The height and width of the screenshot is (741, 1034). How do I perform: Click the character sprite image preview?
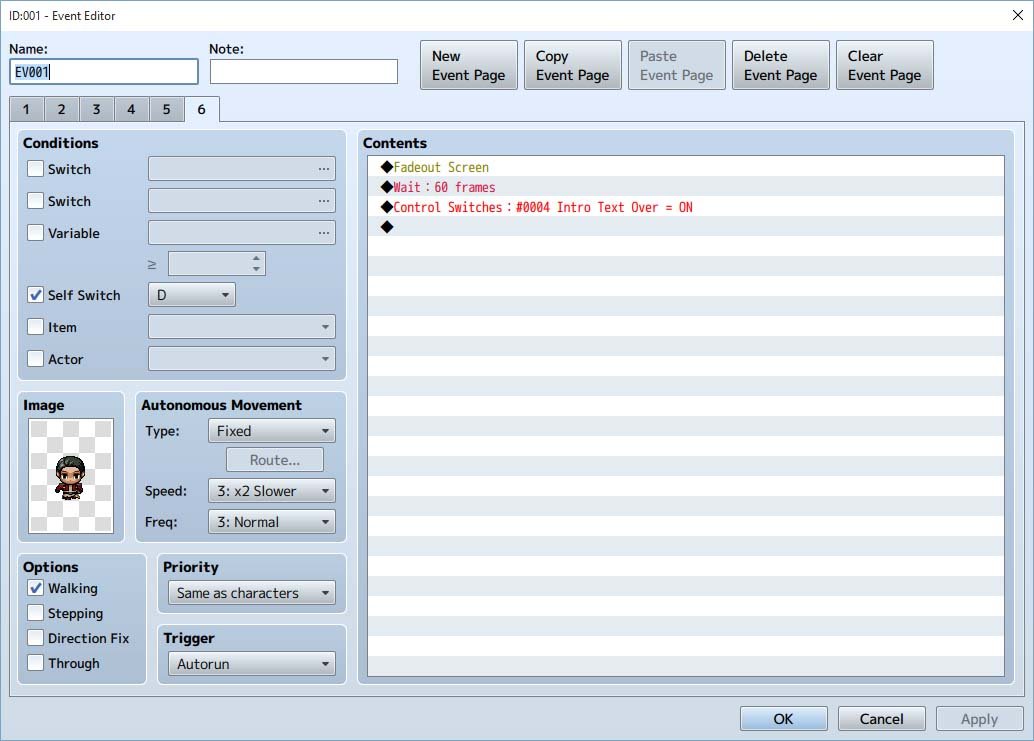click(71, 475)
